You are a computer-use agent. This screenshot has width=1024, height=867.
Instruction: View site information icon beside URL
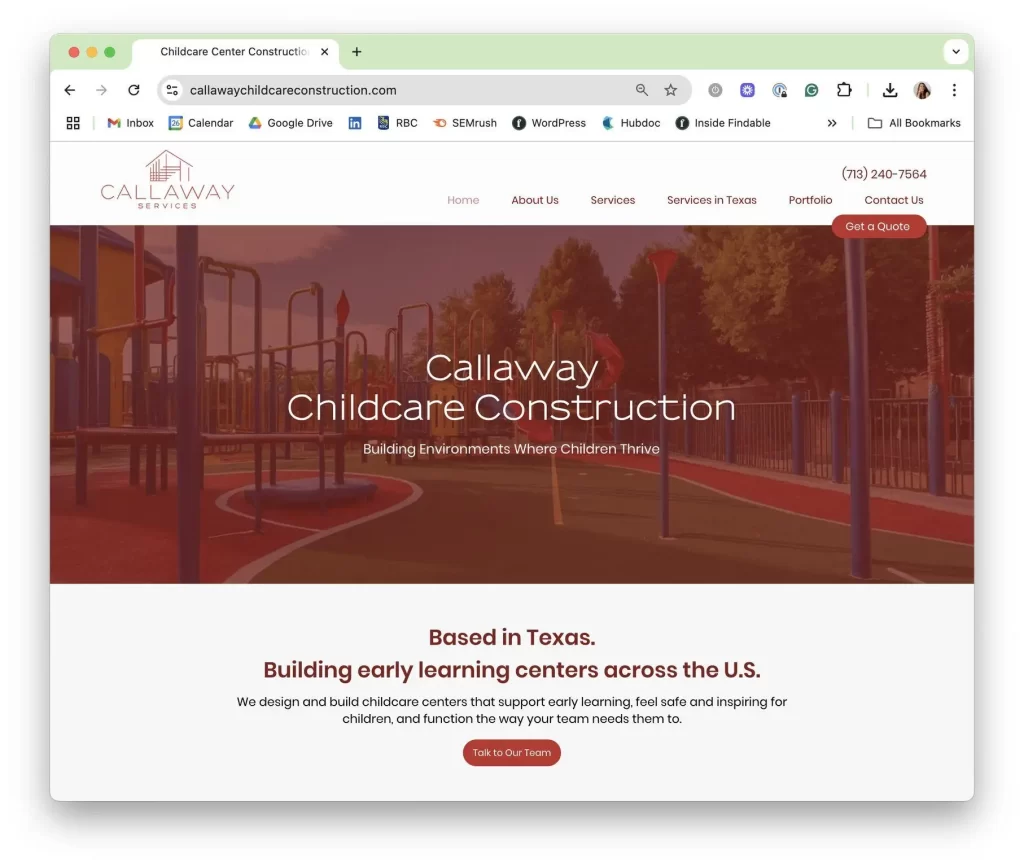(172, 90)
